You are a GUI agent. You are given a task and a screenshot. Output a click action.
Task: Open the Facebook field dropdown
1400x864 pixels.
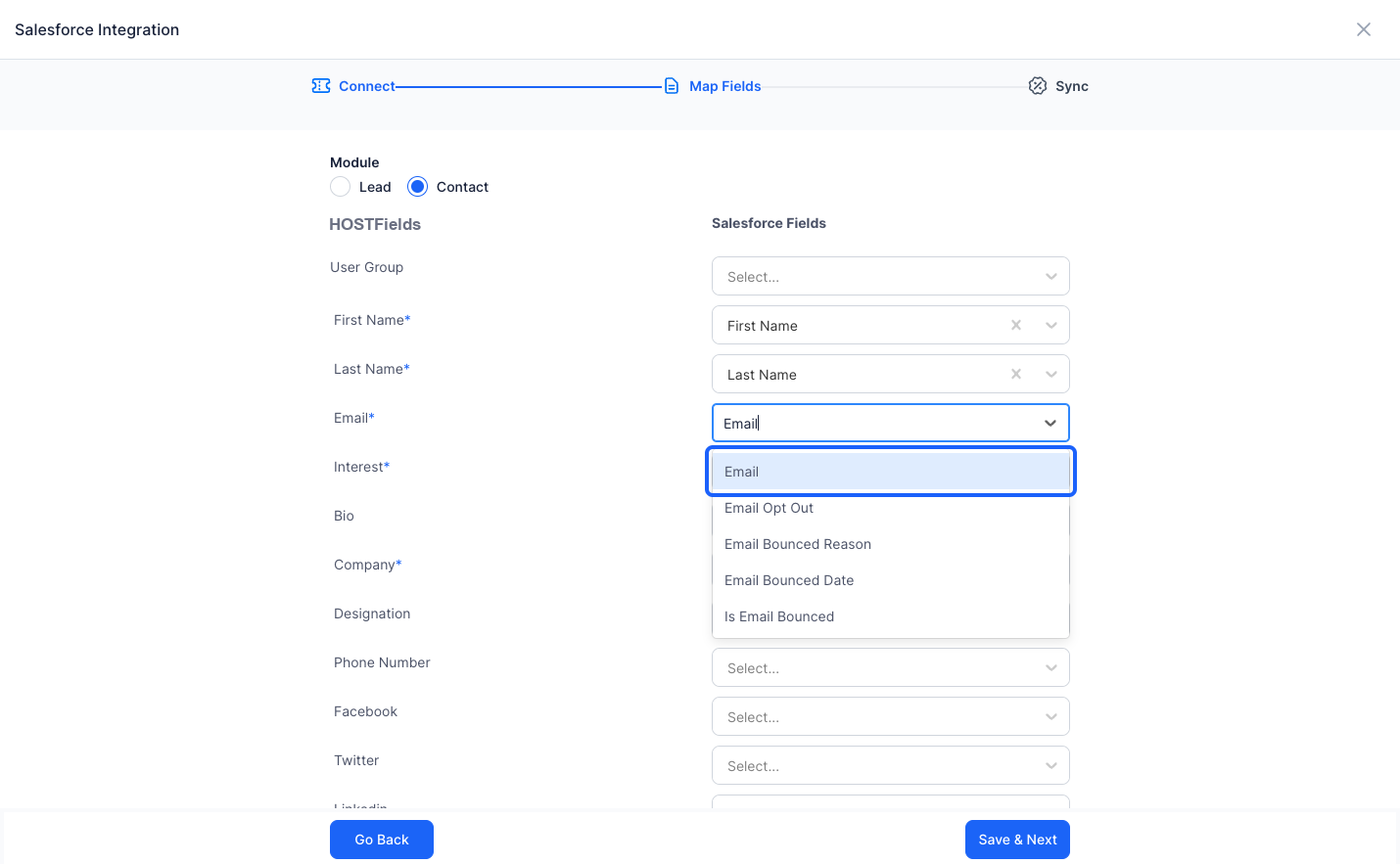point(891,716)
